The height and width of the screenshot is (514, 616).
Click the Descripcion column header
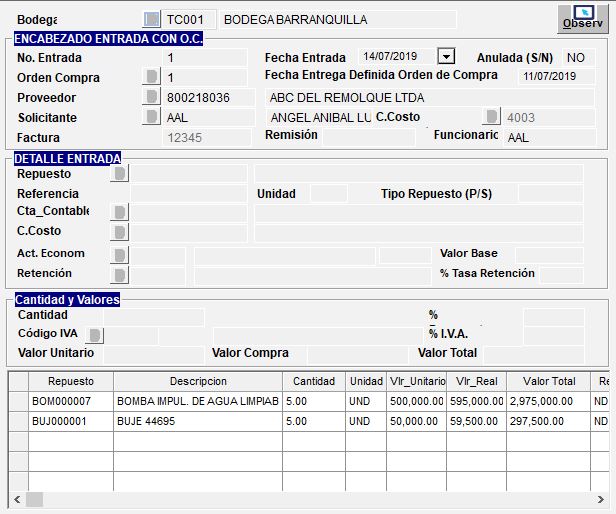(x=198, y=381)
